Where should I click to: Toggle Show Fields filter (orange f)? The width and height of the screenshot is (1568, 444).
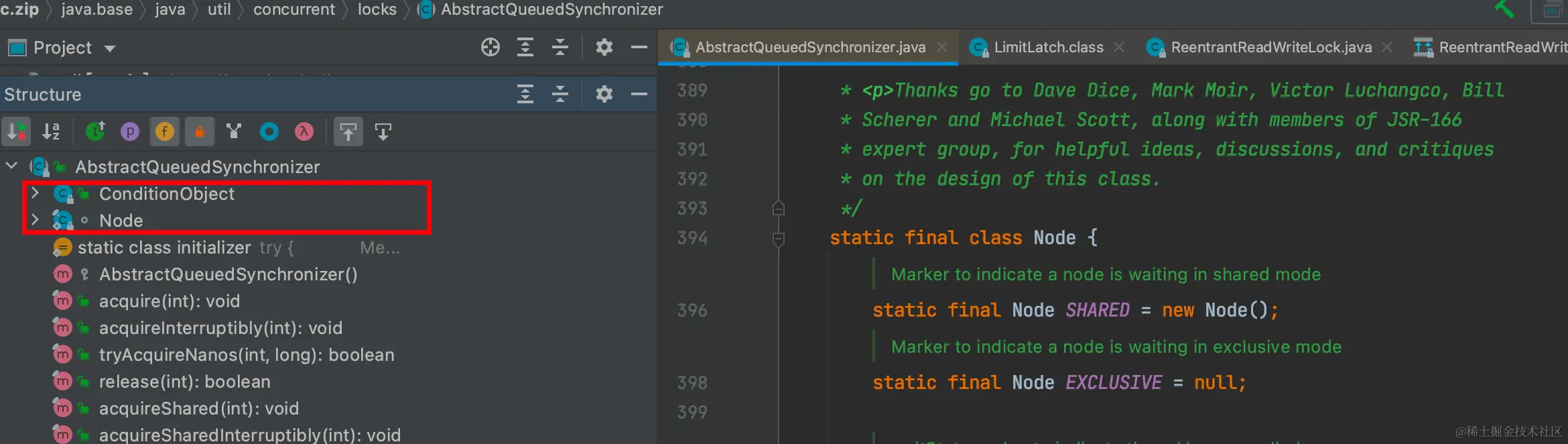[x=164, y=131]
